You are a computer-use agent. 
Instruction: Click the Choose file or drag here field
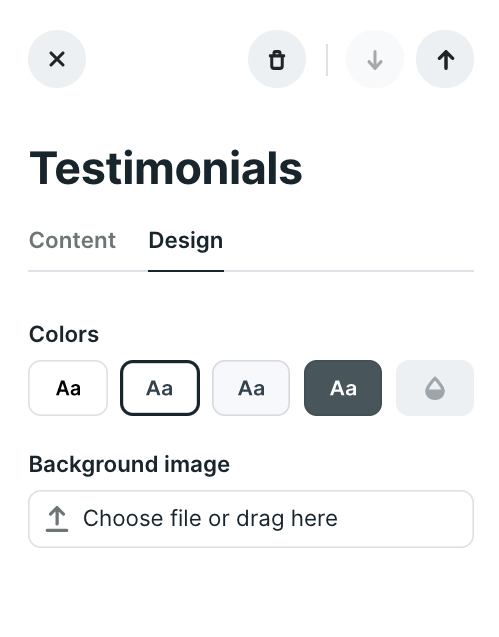[x=251, y=519]
